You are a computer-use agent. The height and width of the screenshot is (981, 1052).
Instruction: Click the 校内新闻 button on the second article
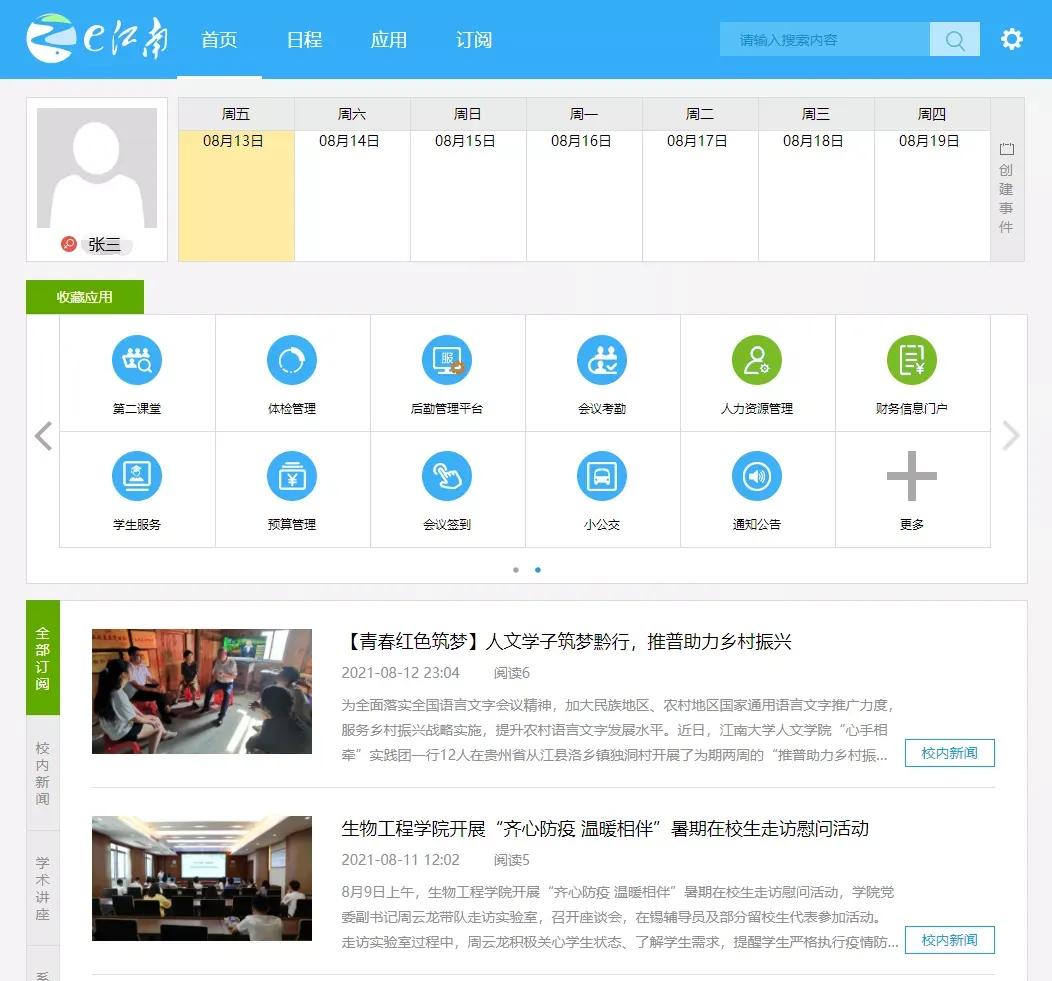[x=948, y=940]
